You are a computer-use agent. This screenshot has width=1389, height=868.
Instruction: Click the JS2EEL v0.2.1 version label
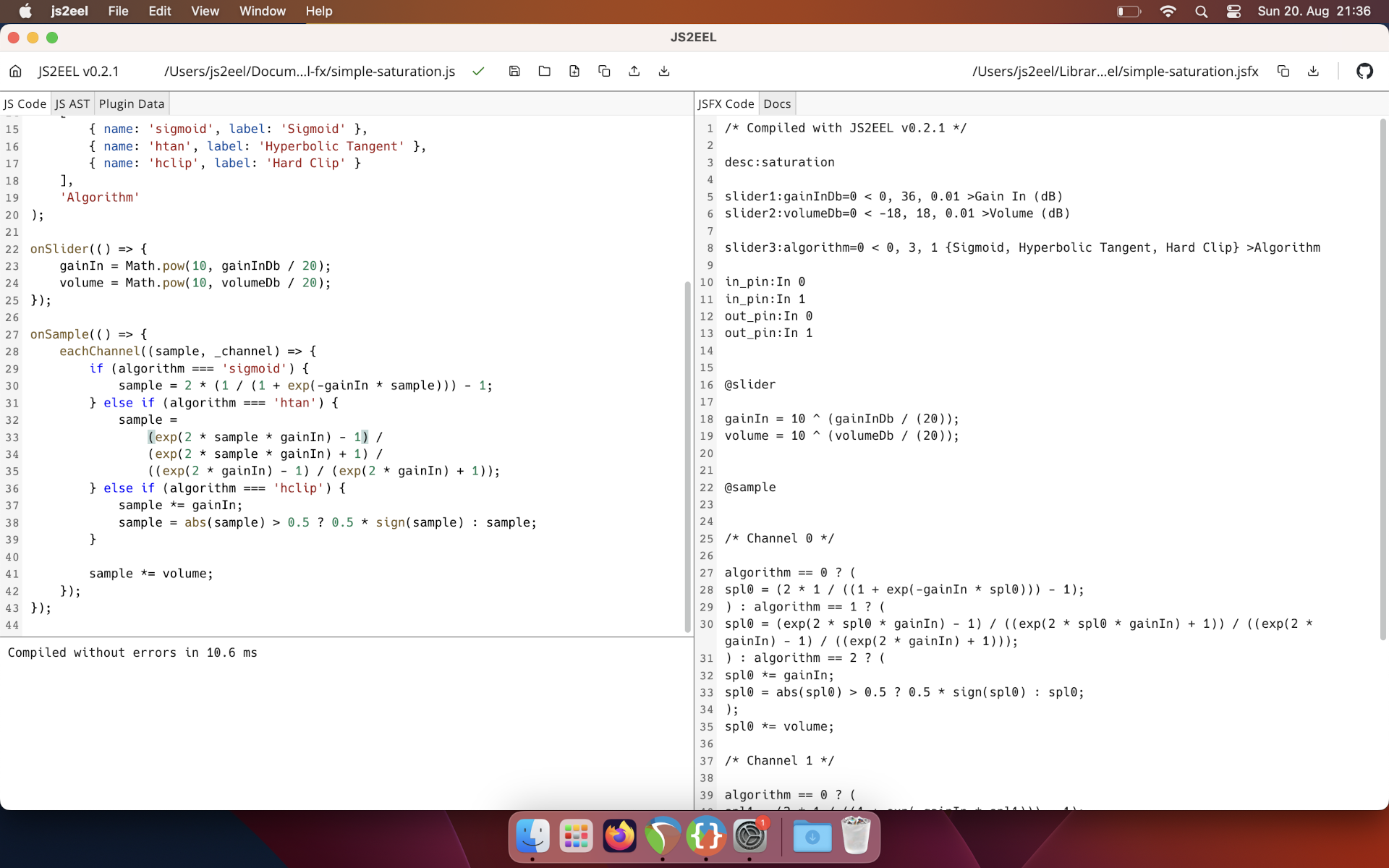80,71
